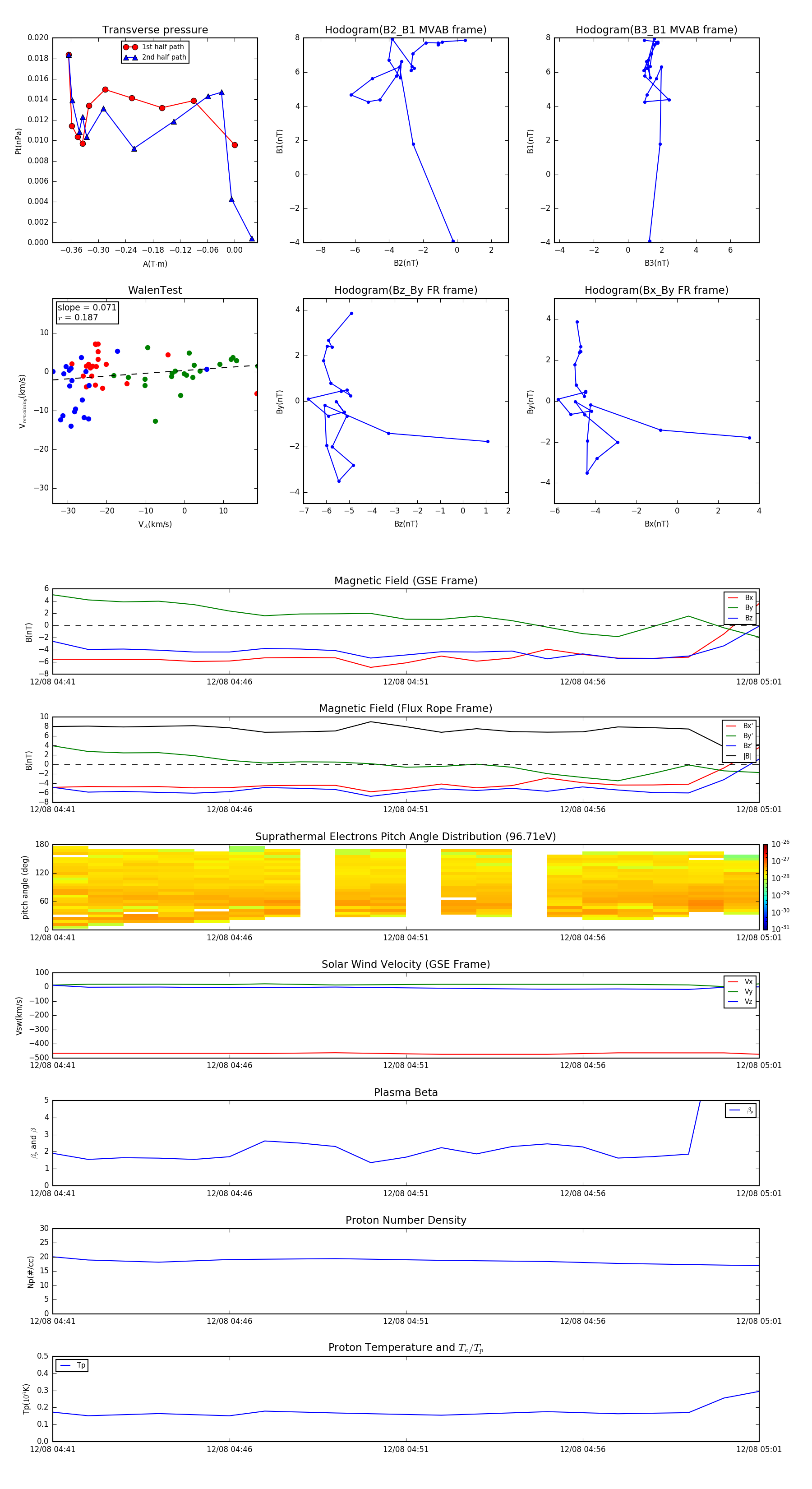Click the "180" tick on pitch angle axis

click(42, 845)
